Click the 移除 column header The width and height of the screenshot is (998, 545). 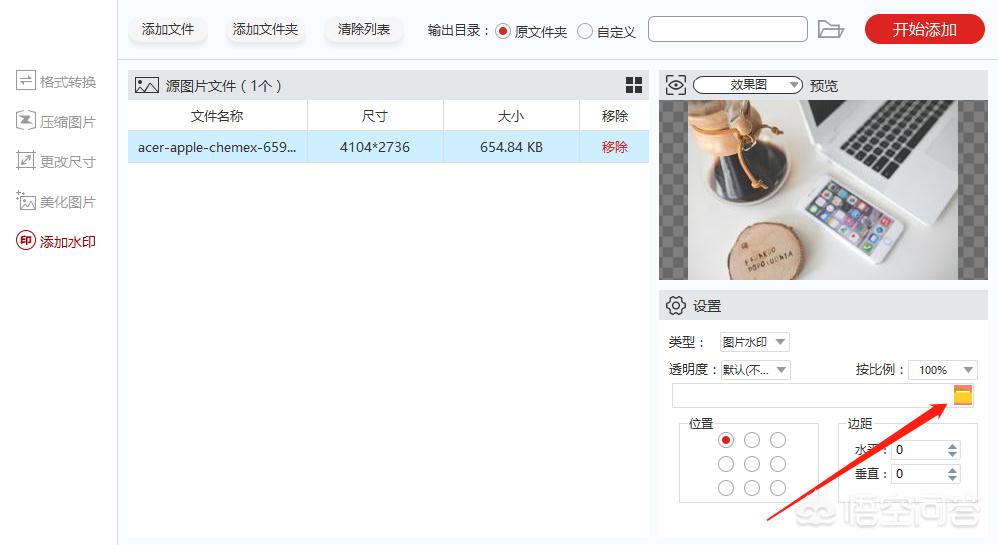coord(614,116)
